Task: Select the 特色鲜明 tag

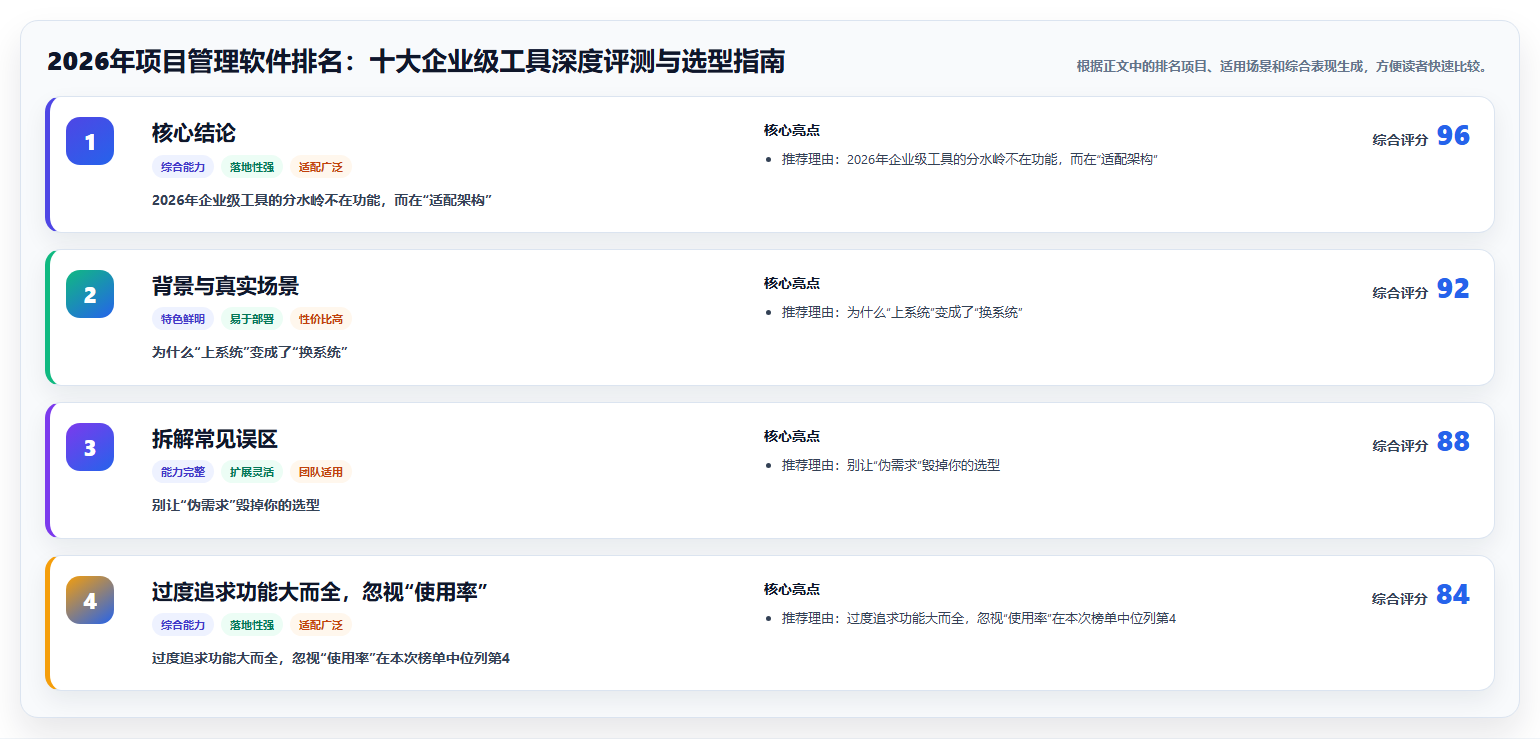Action: tap(183, 319)
